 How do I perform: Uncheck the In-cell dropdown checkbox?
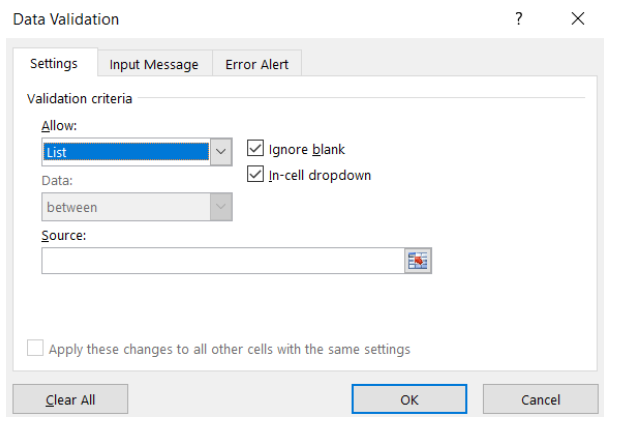pyautogui.click(x=255, y=174)
